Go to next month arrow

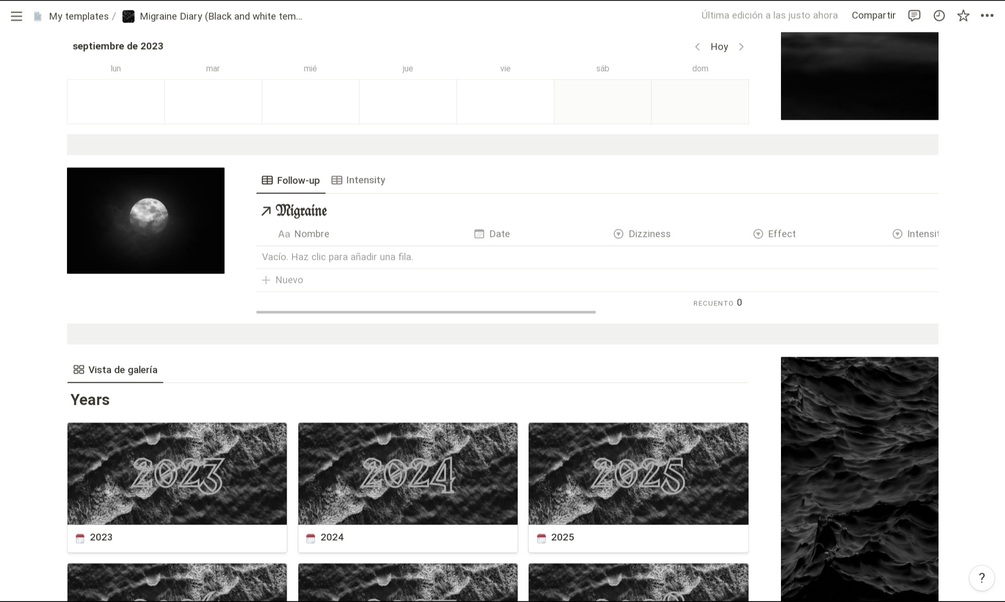pyautogui.click(x=741, y=47)
